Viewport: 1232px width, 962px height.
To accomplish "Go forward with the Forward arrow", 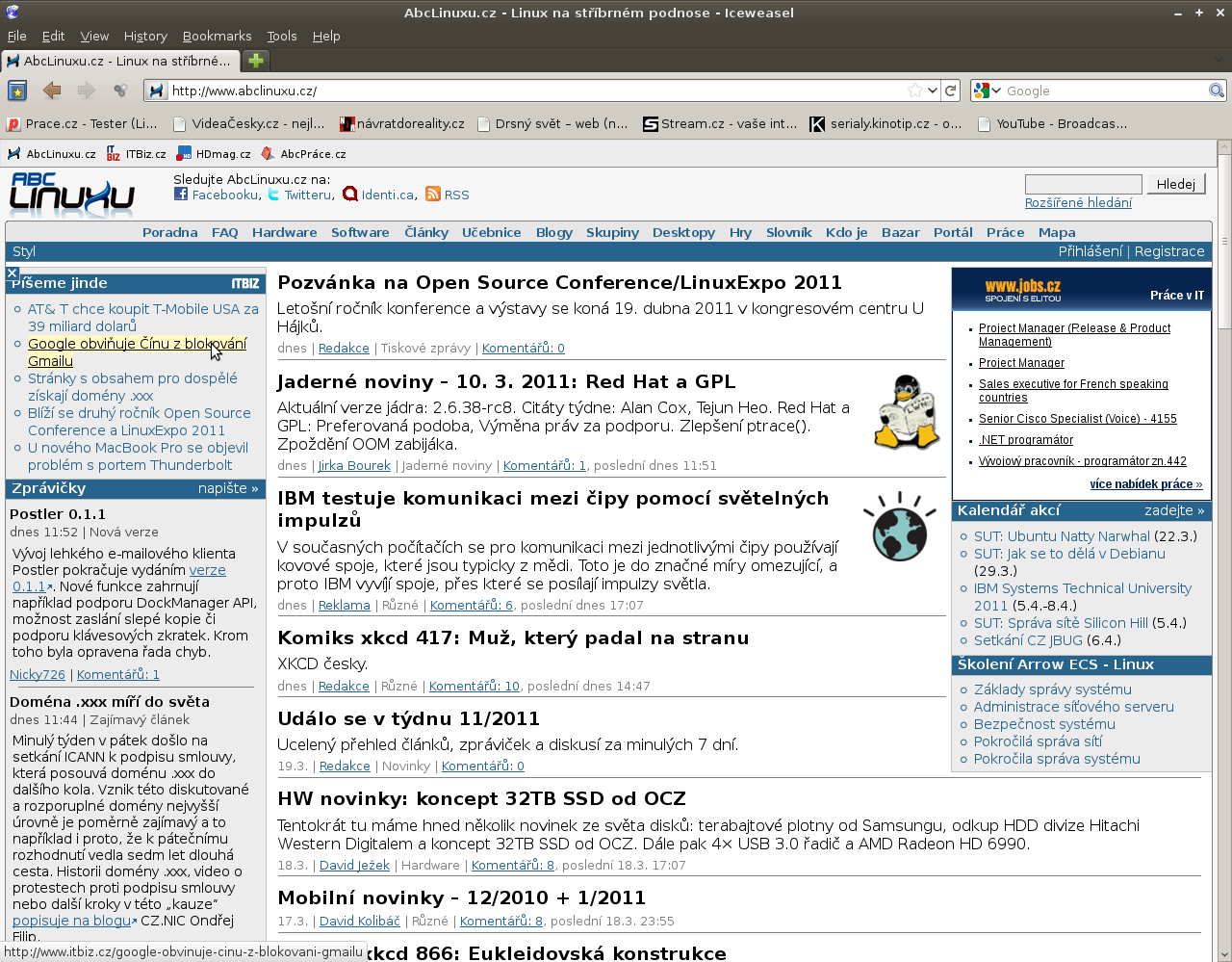I will (x=87, y=91).
